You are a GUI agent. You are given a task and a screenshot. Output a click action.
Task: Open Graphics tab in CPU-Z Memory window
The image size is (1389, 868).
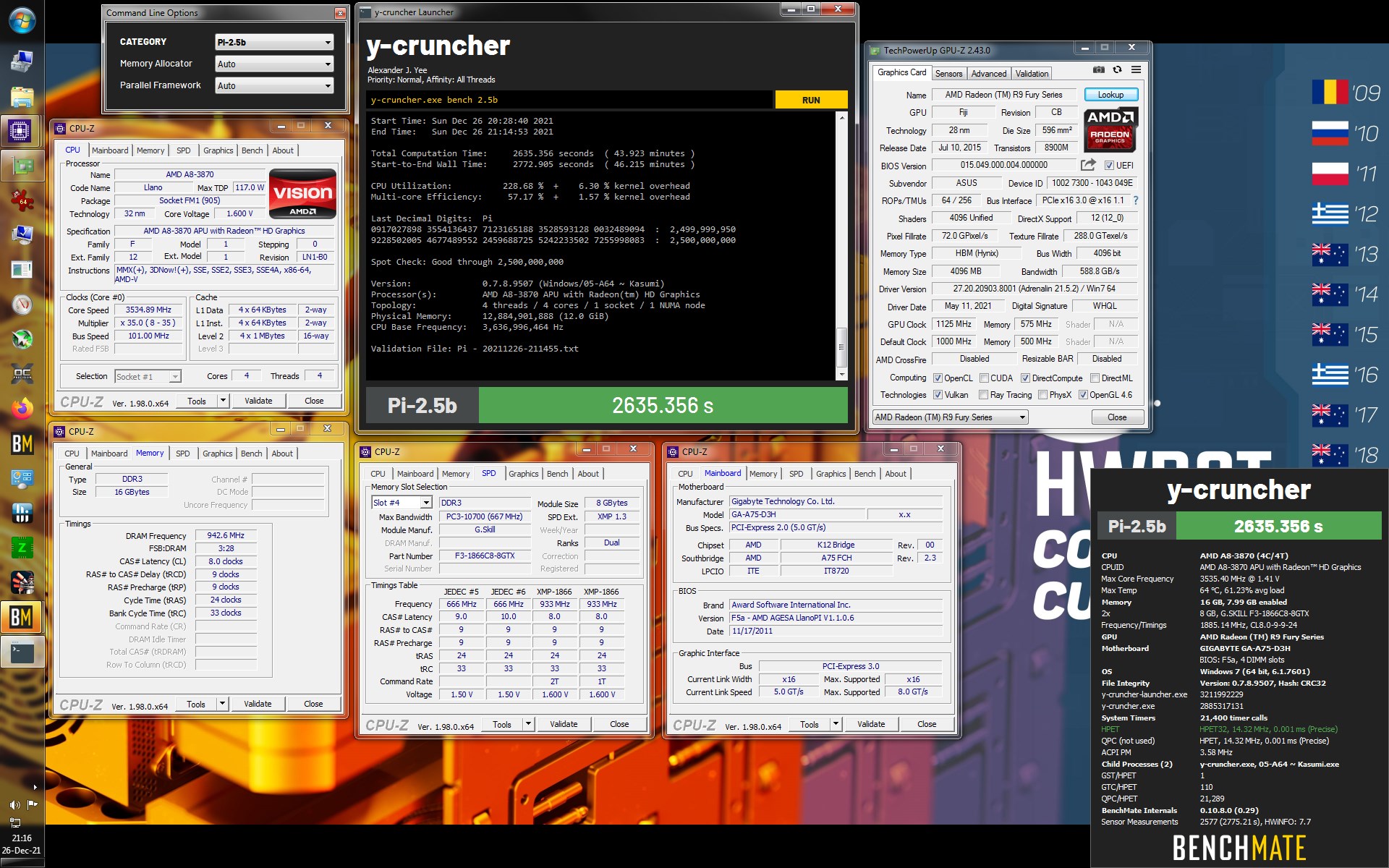click(x=217, y=454)
